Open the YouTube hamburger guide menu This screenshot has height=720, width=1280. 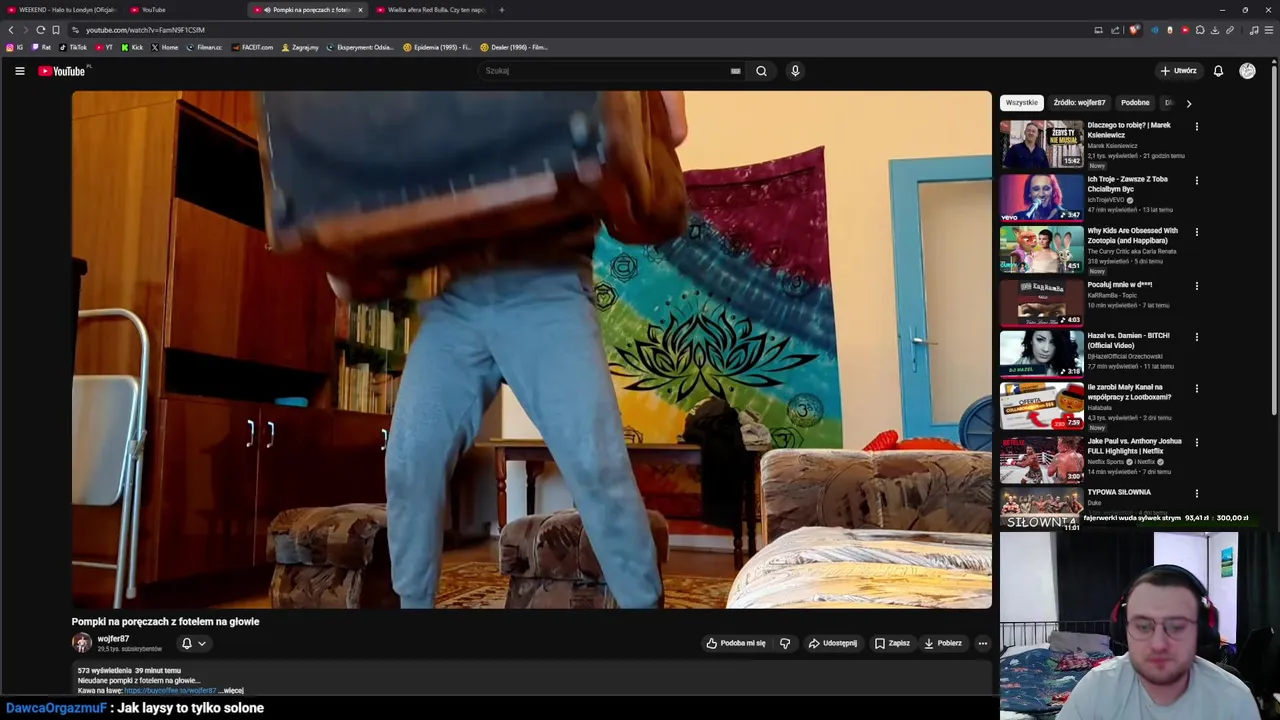[x=19, y=71]
